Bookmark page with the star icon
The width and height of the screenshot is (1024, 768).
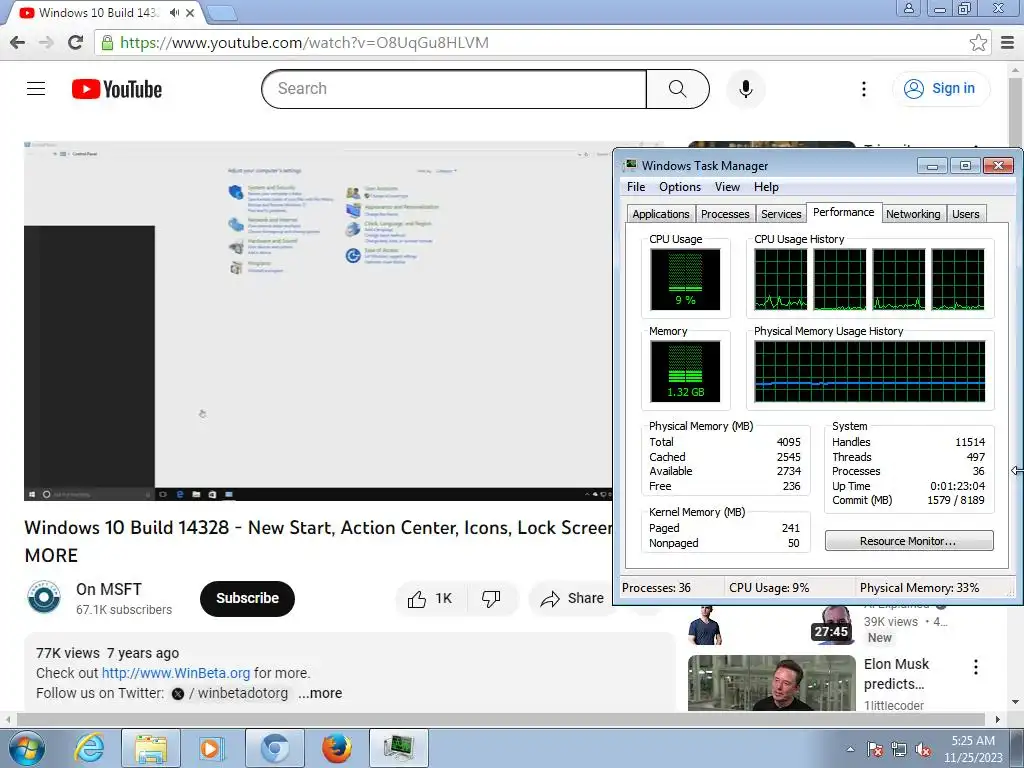[x=978, y=42]
